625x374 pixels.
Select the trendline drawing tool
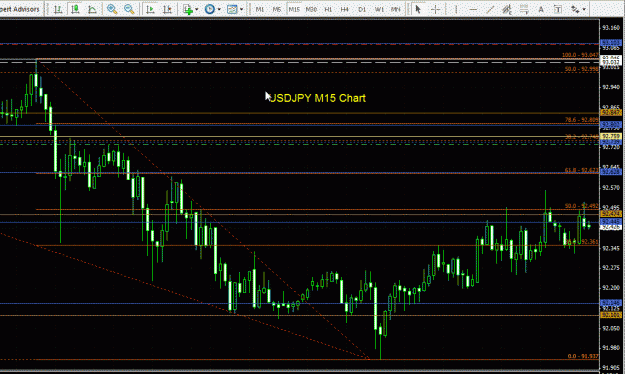tap(490, 9)
